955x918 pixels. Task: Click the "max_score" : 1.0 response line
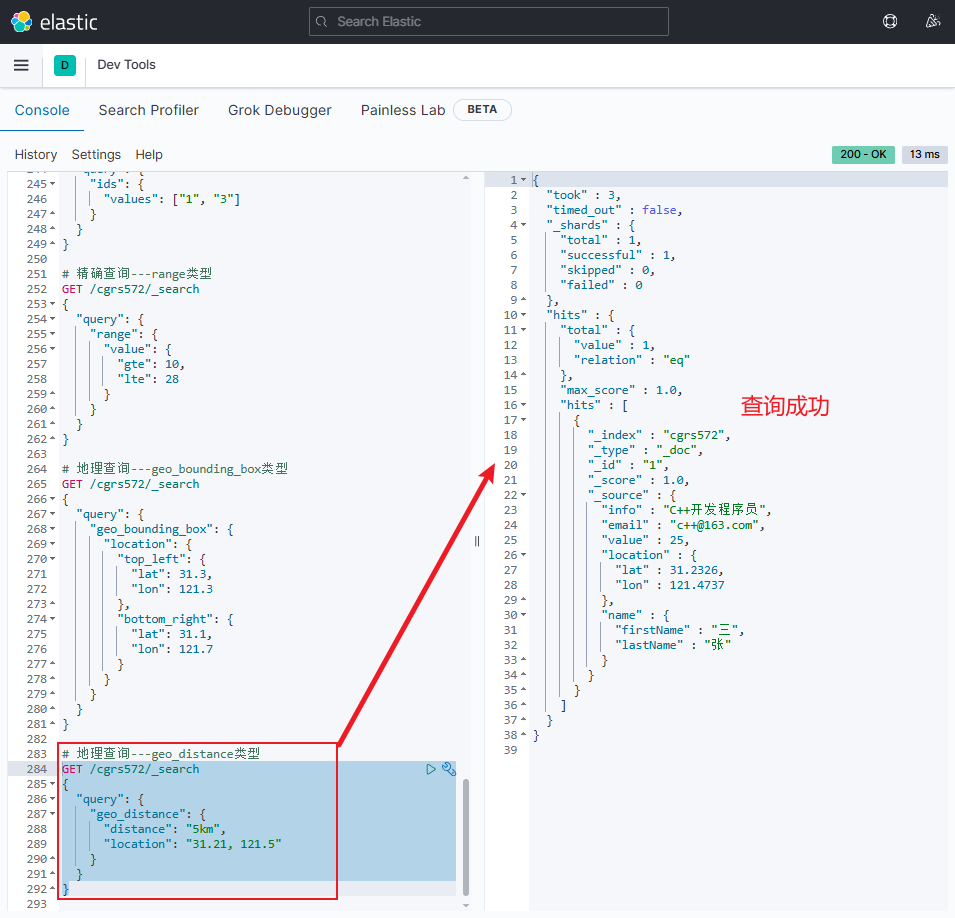pyautogui.click(x=621, y=390)
